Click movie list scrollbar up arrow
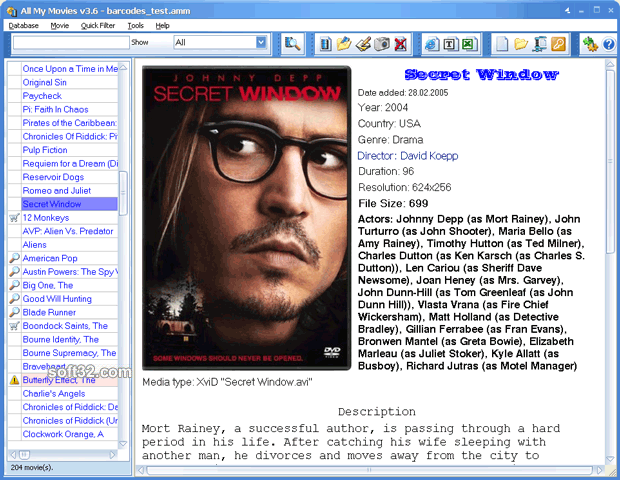 point(123,68)
